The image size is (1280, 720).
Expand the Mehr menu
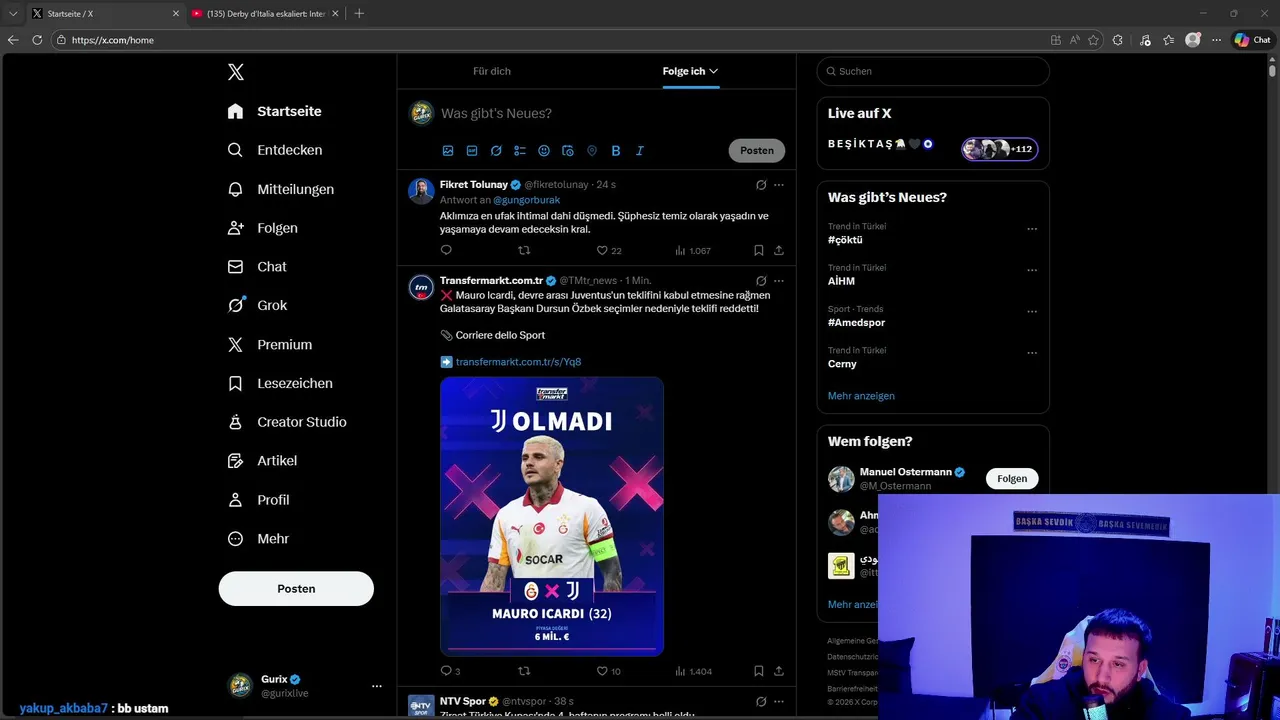click(x=258, y=539)
